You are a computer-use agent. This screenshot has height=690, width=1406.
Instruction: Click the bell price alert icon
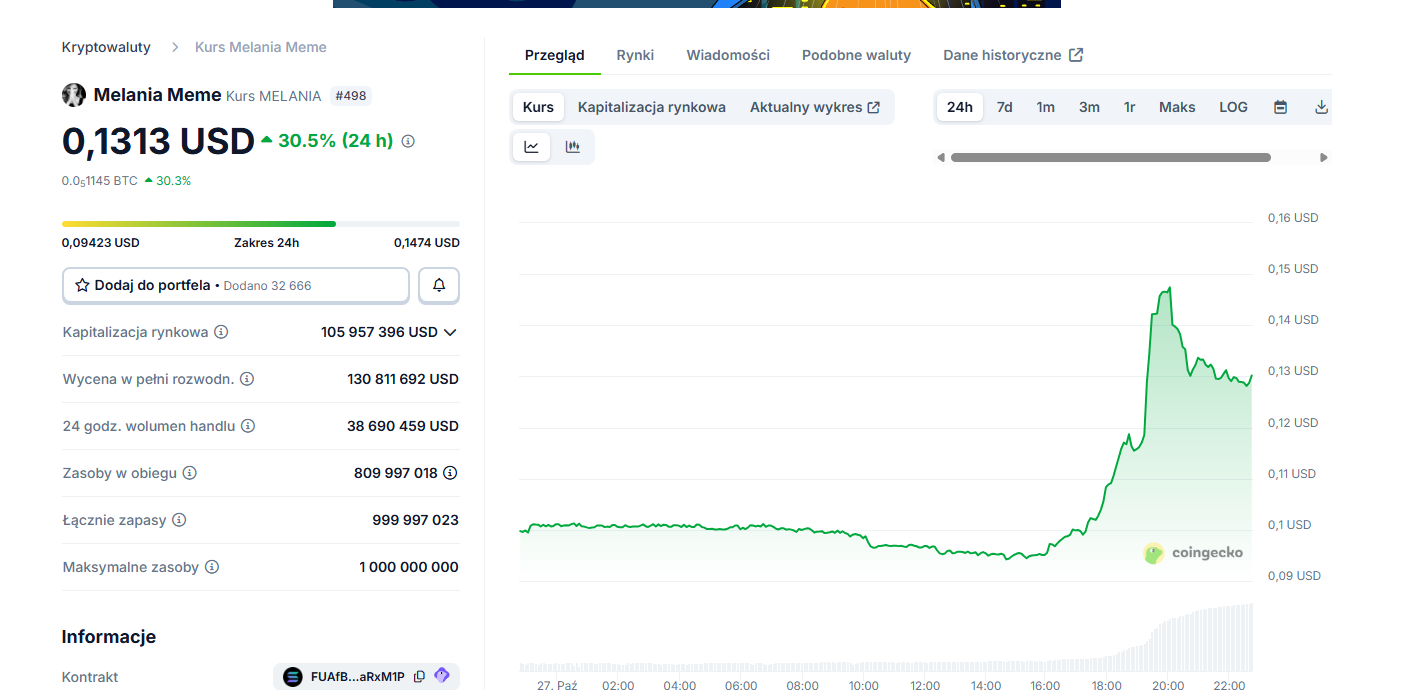click(439, 285)
